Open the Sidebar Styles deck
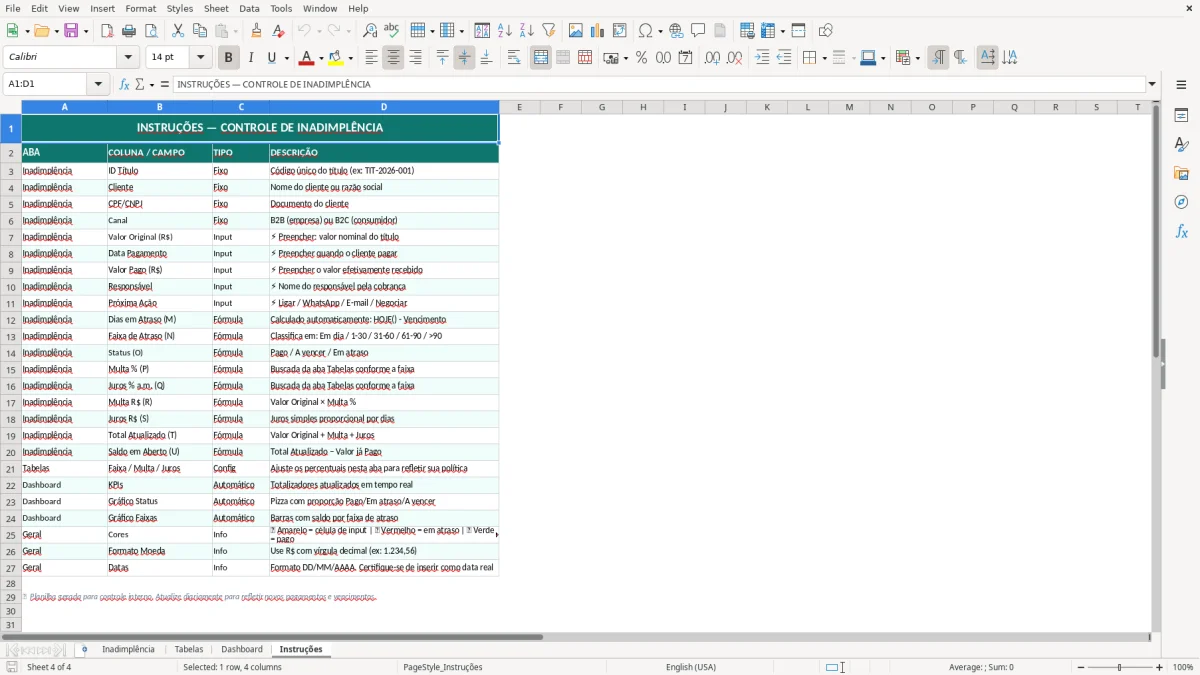Screen dimensions: 1200x675 pos(1181,145)
